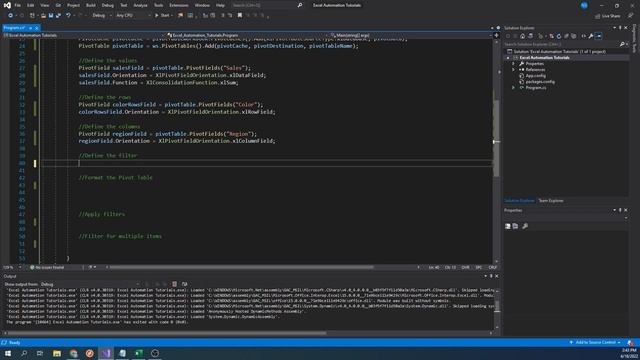The height and width of the screenshot is (360, 640).
Task: Click the Home icon in Solution Explorer
Action: 522,36
